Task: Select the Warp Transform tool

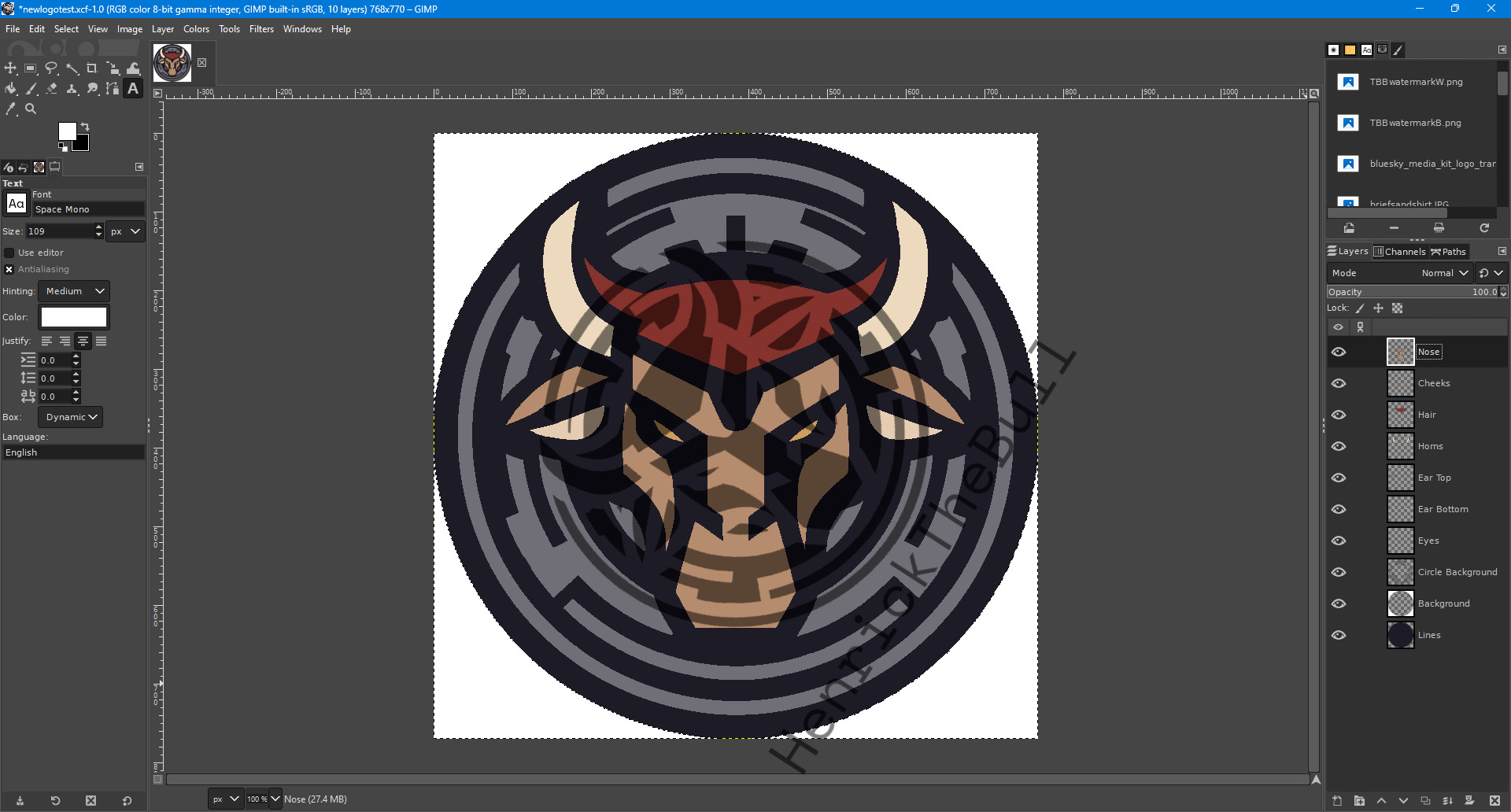Action: [133, 68]
